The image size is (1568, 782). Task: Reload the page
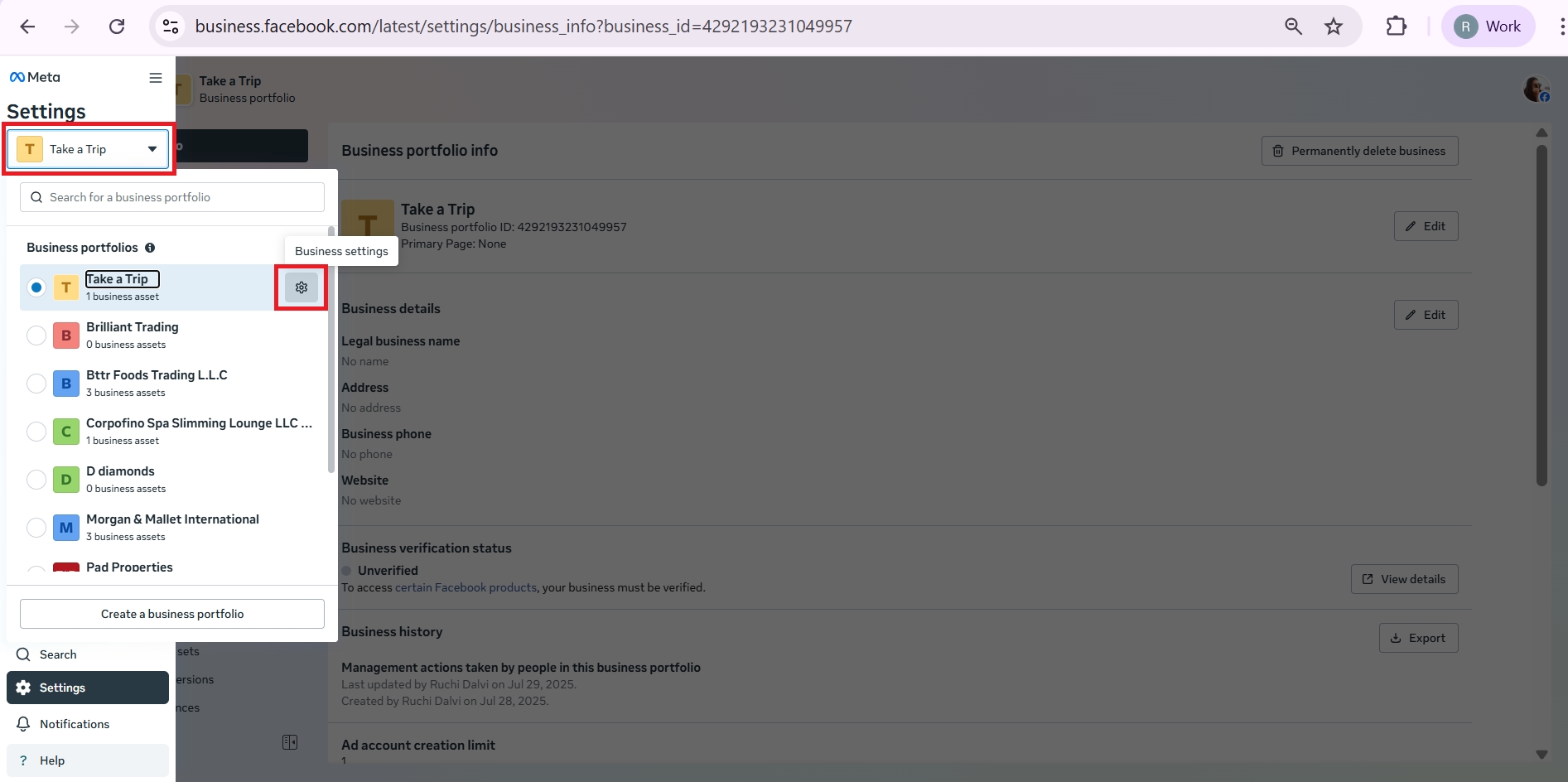pos(117,27)
